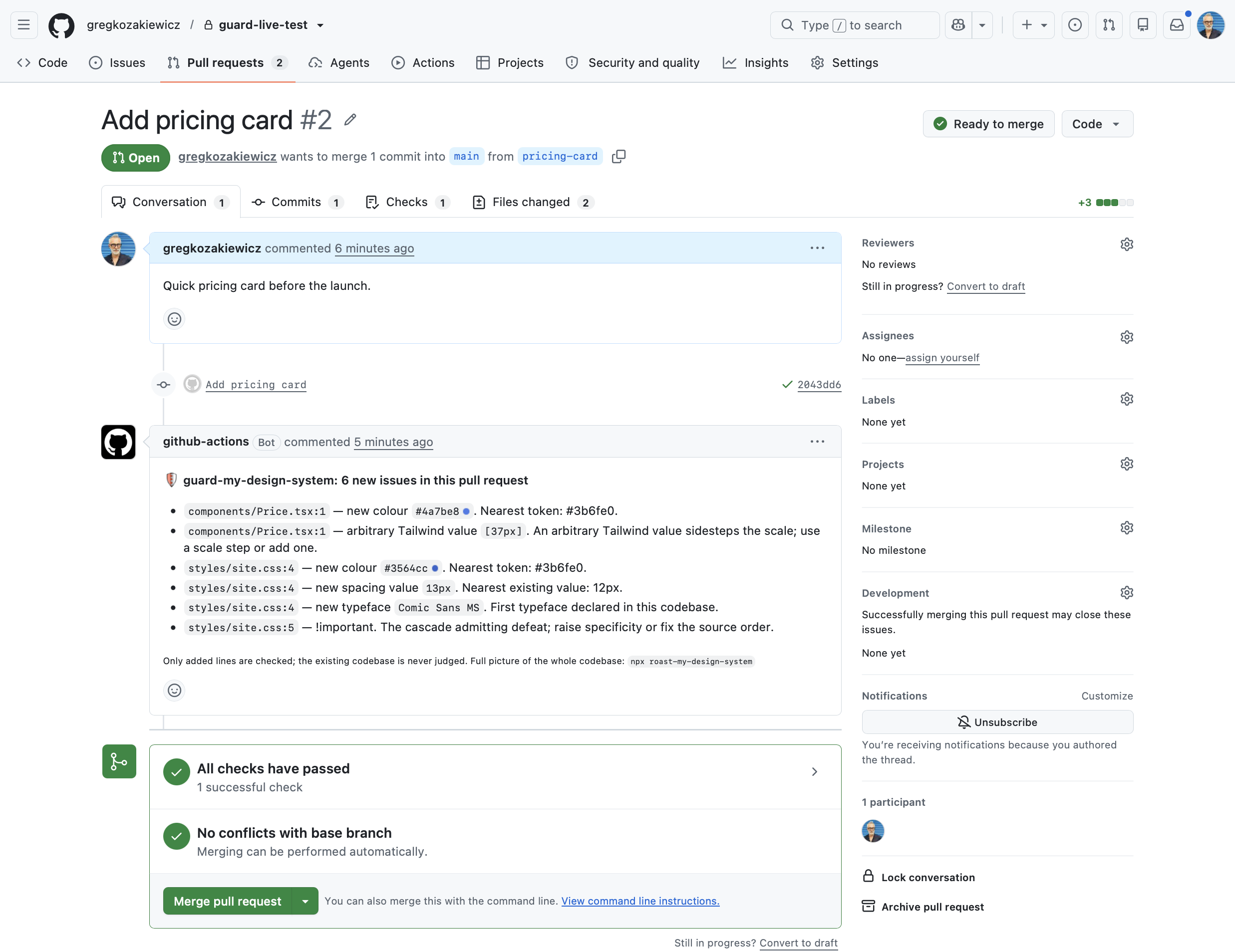This screenshot has width=1235, height=952.
Task: Open options menu on github-actions comment
Action: click(817, 441)
